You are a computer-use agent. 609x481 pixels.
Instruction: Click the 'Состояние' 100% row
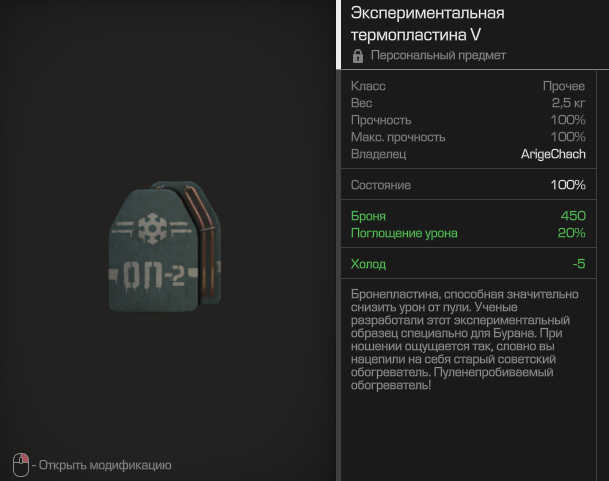[x=468, y=185]
